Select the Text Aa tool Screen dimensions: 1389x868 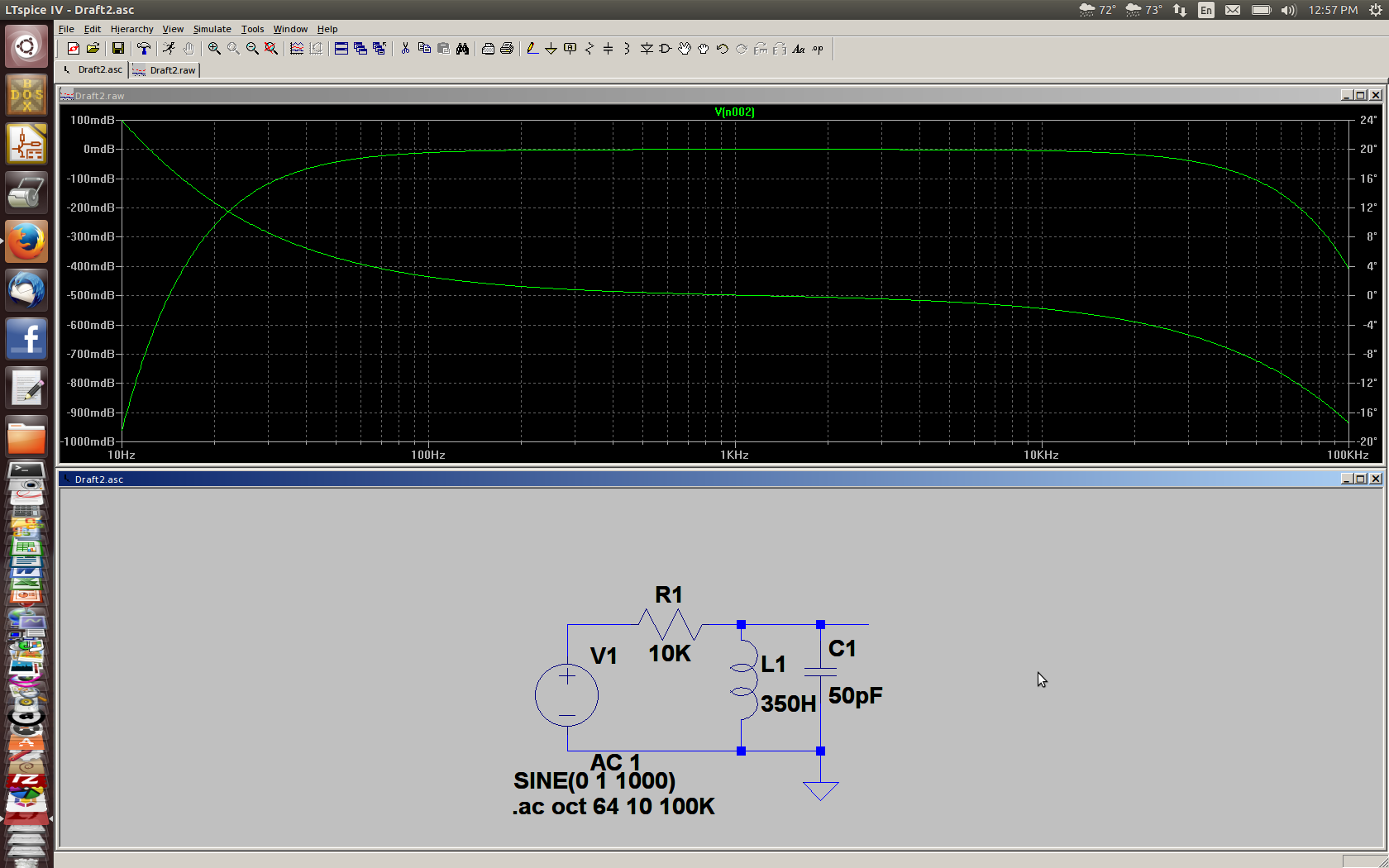(799, 49)
